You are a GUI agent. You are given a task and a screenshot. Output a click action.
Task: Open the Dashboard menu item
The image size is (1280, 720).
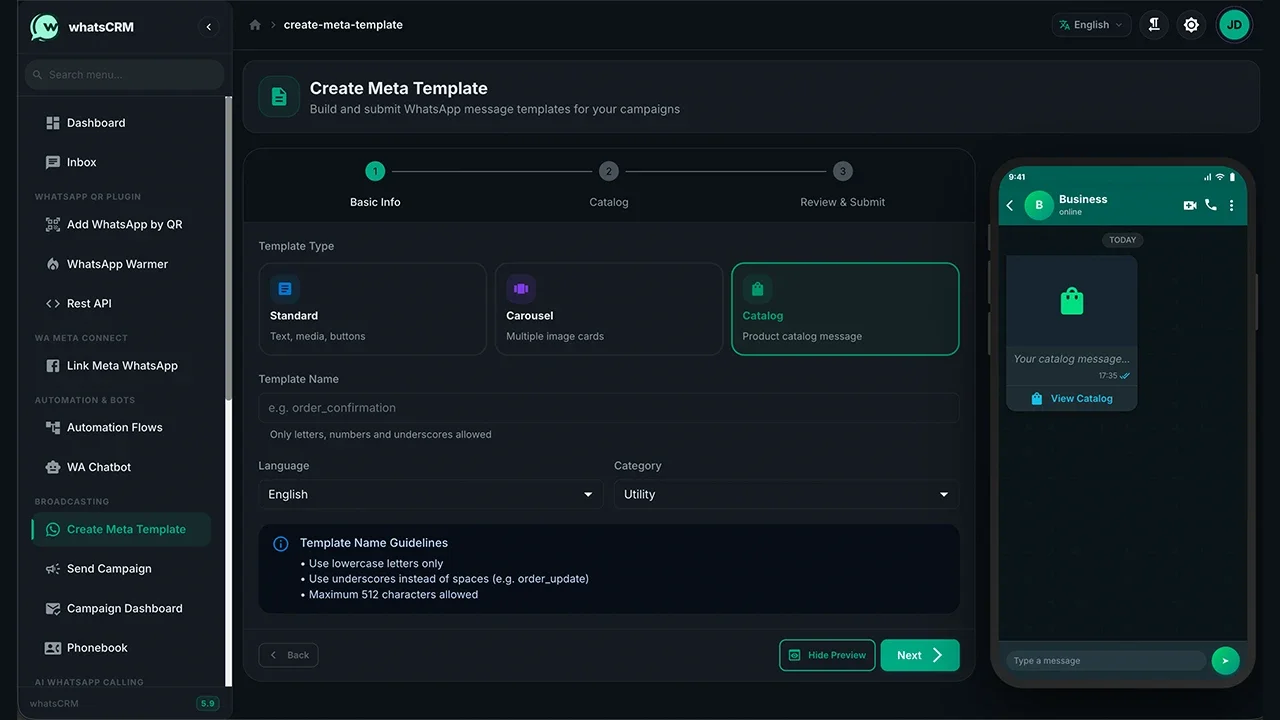(122, 123)
